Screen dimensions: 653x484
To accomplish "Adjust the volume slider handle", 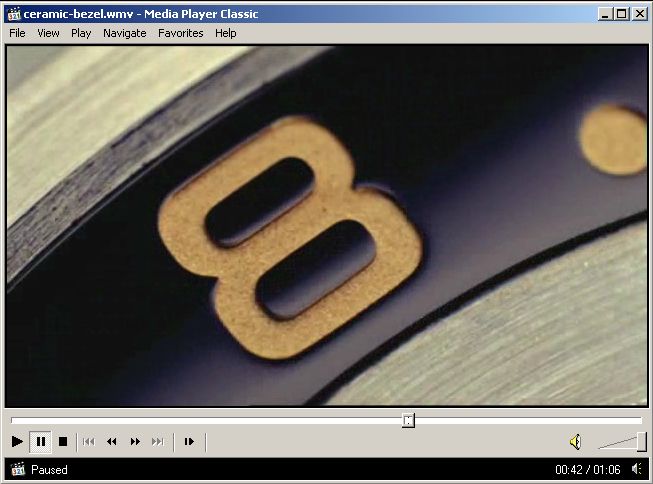I will 642,442.
